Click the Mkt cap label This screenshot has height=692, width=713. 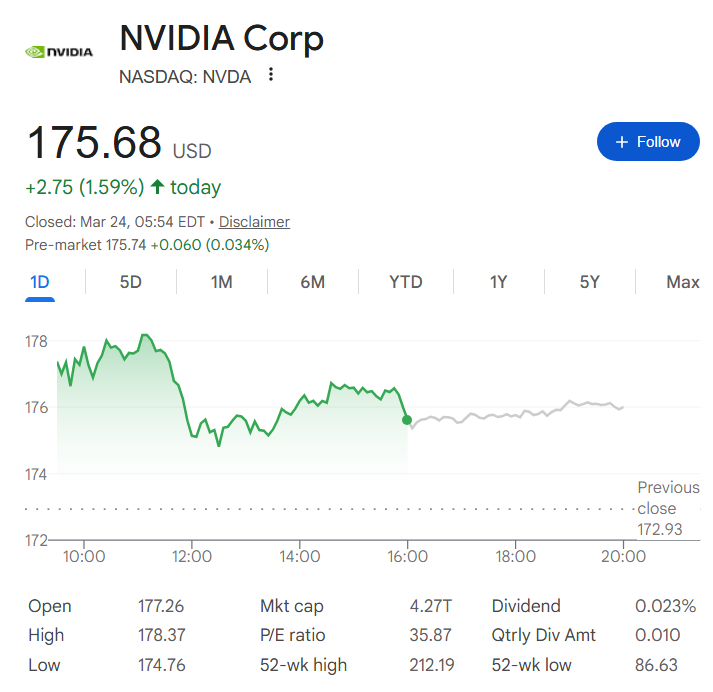[291, 606]
